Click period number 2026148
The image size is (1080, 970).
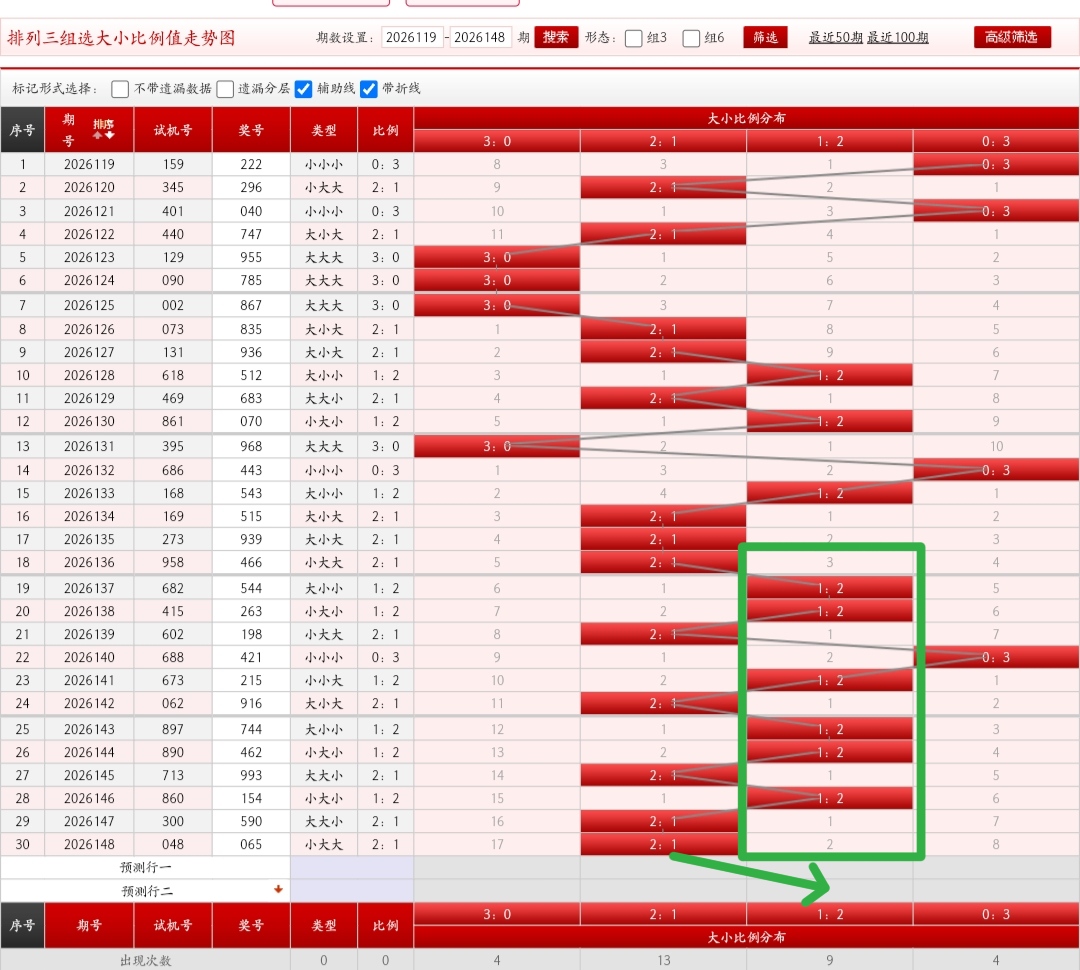(x=90, y=844)
